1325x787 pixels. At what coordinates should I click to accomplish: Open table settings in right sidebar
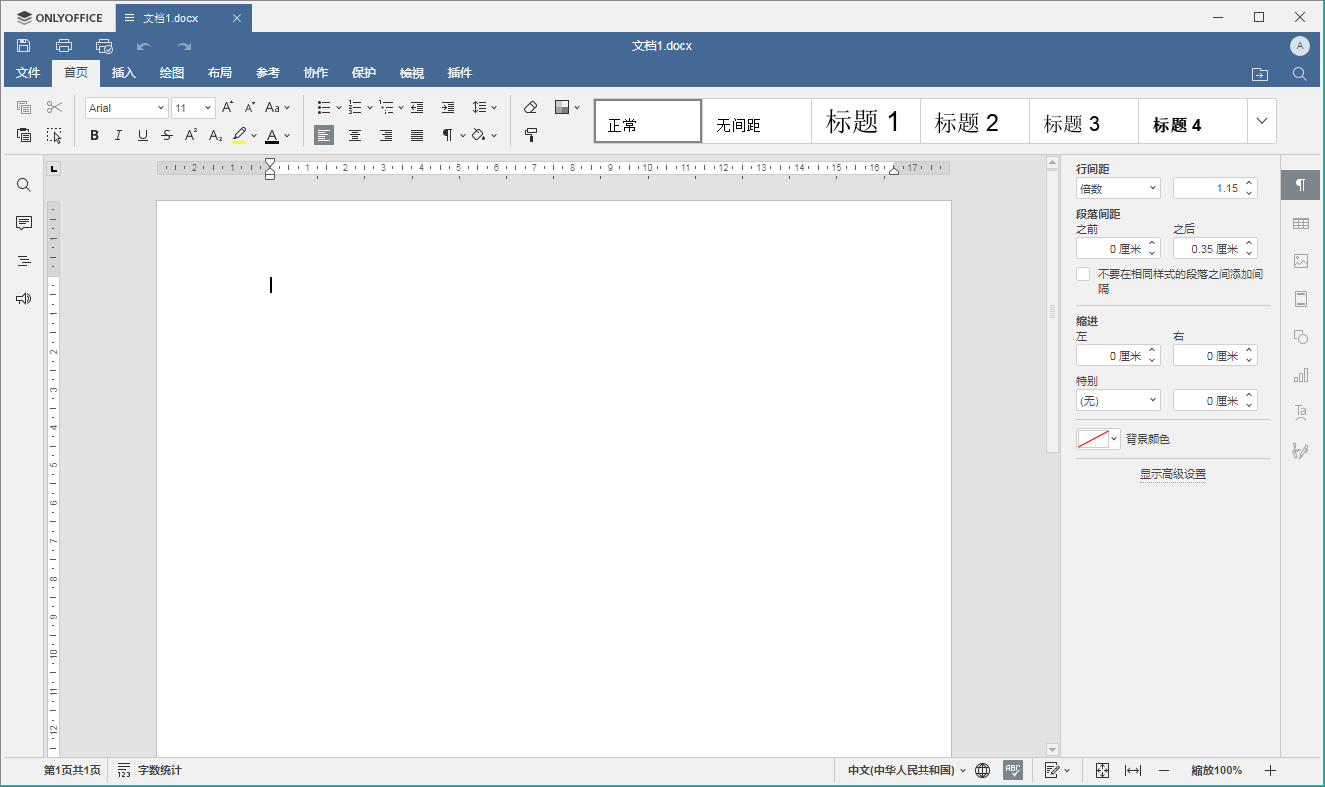[1300, 223]
